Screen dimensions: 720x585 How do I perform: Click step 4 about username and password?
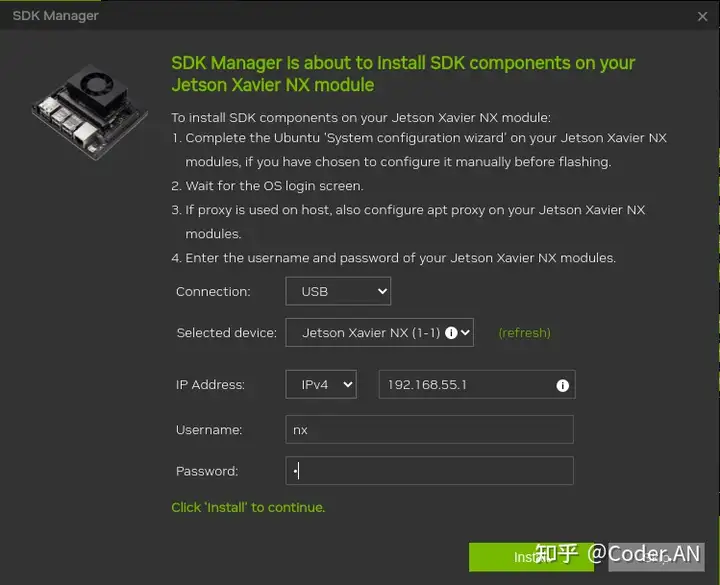394,258
